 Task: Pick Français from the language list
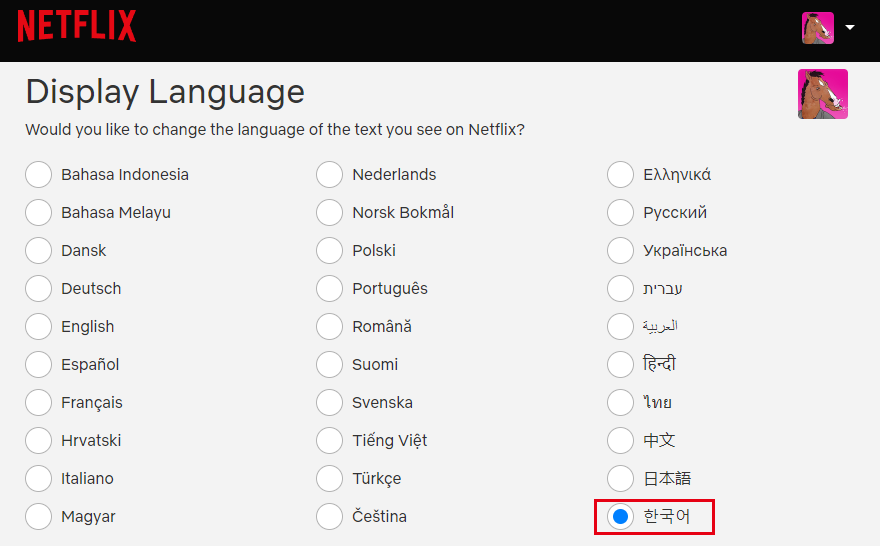[x=38, y=402]
